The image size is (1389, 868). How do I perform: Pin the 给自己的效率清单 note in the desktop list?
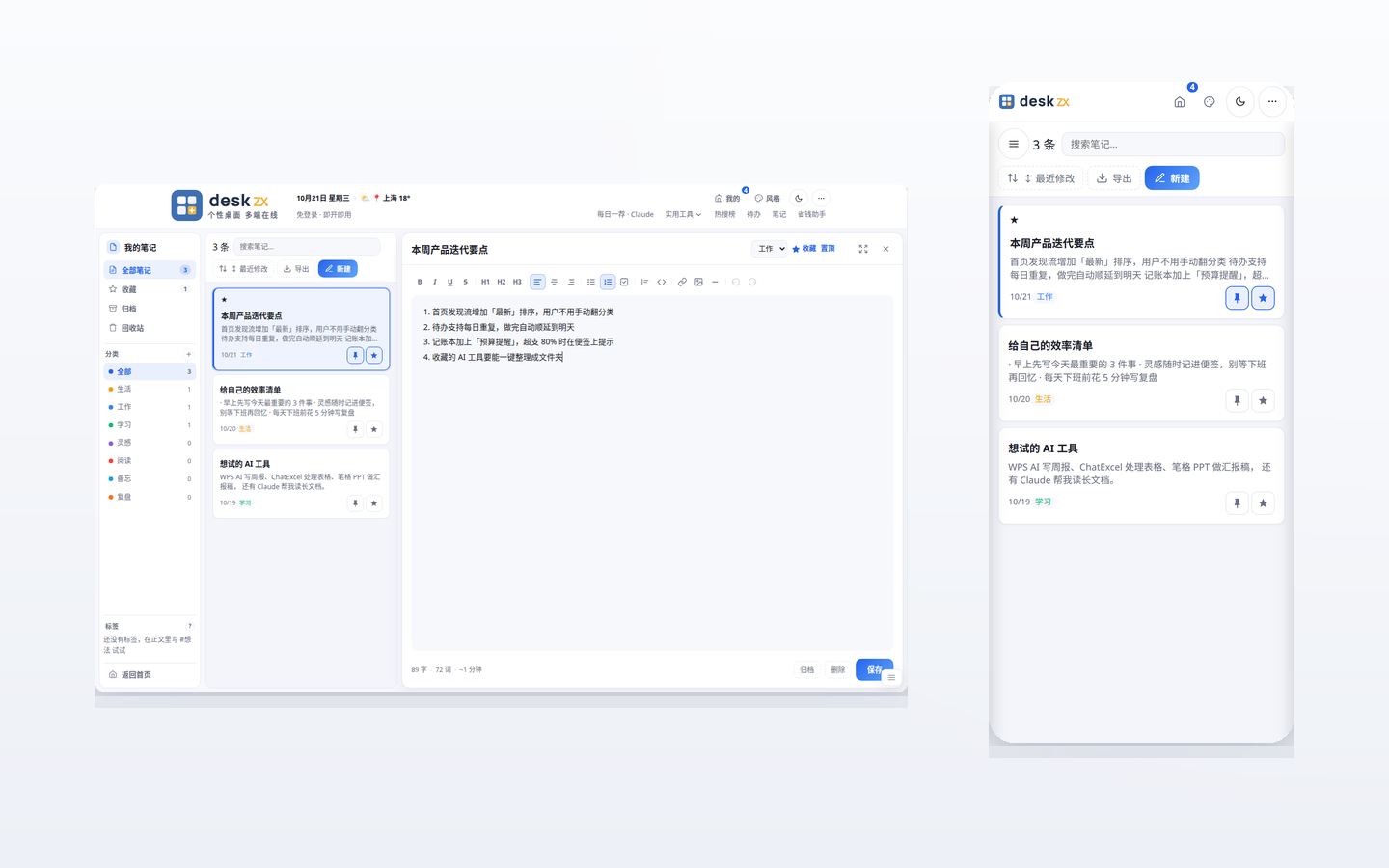pos(355,429)
